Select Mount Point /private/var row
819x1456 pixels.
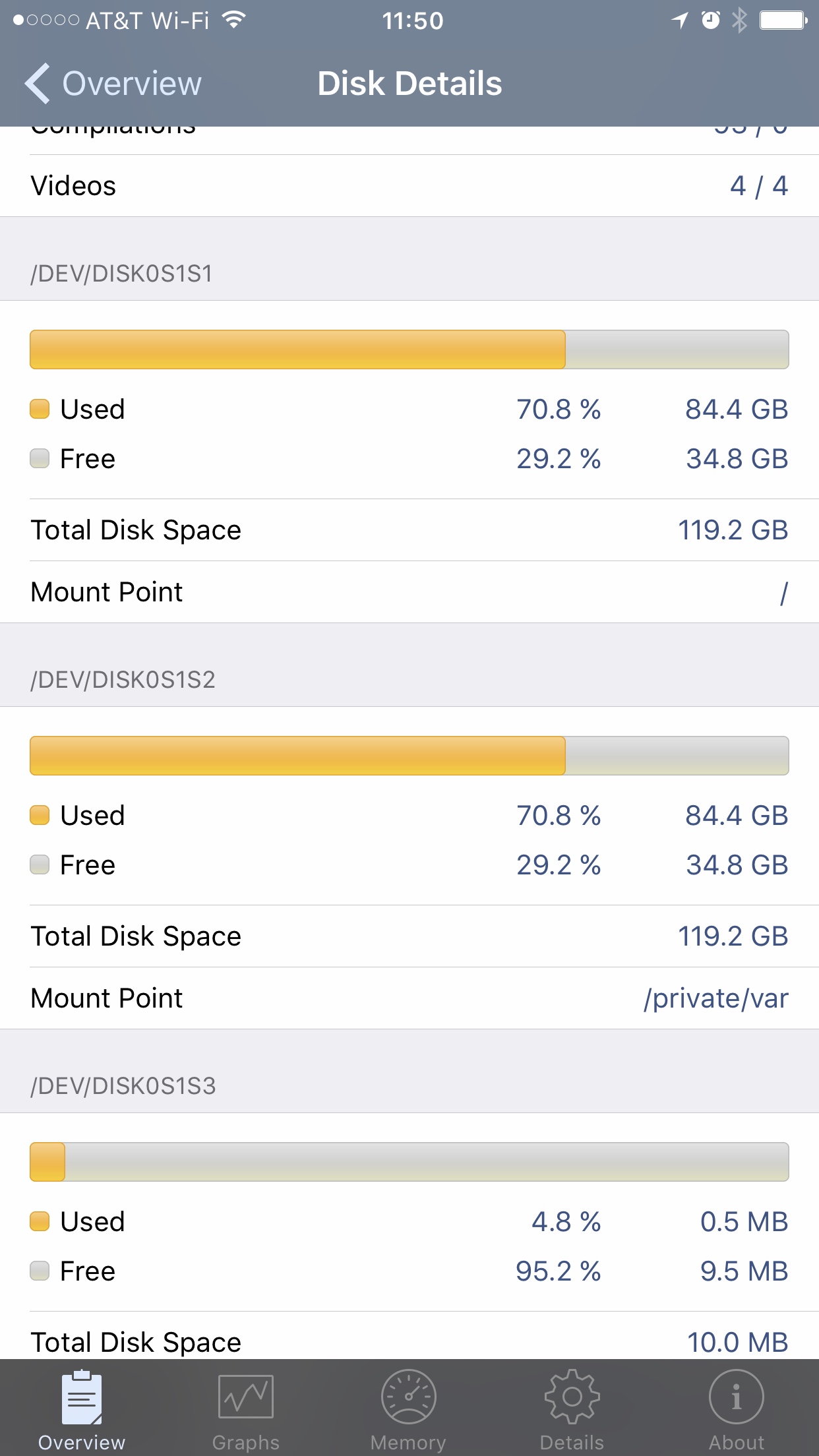[409, 998]
